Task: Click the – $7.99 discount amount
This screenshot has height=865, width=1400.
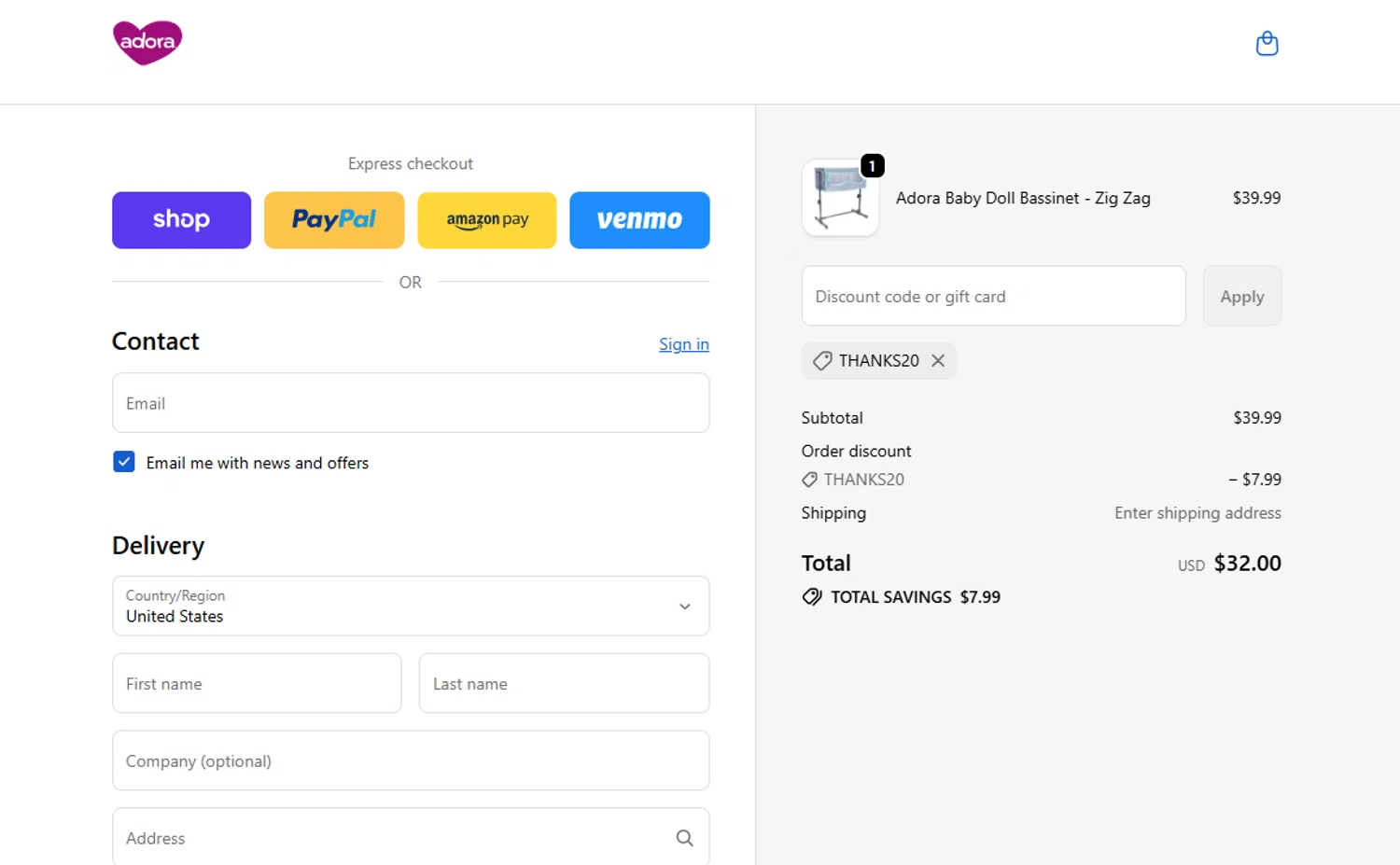Action: pos(1254,480)
